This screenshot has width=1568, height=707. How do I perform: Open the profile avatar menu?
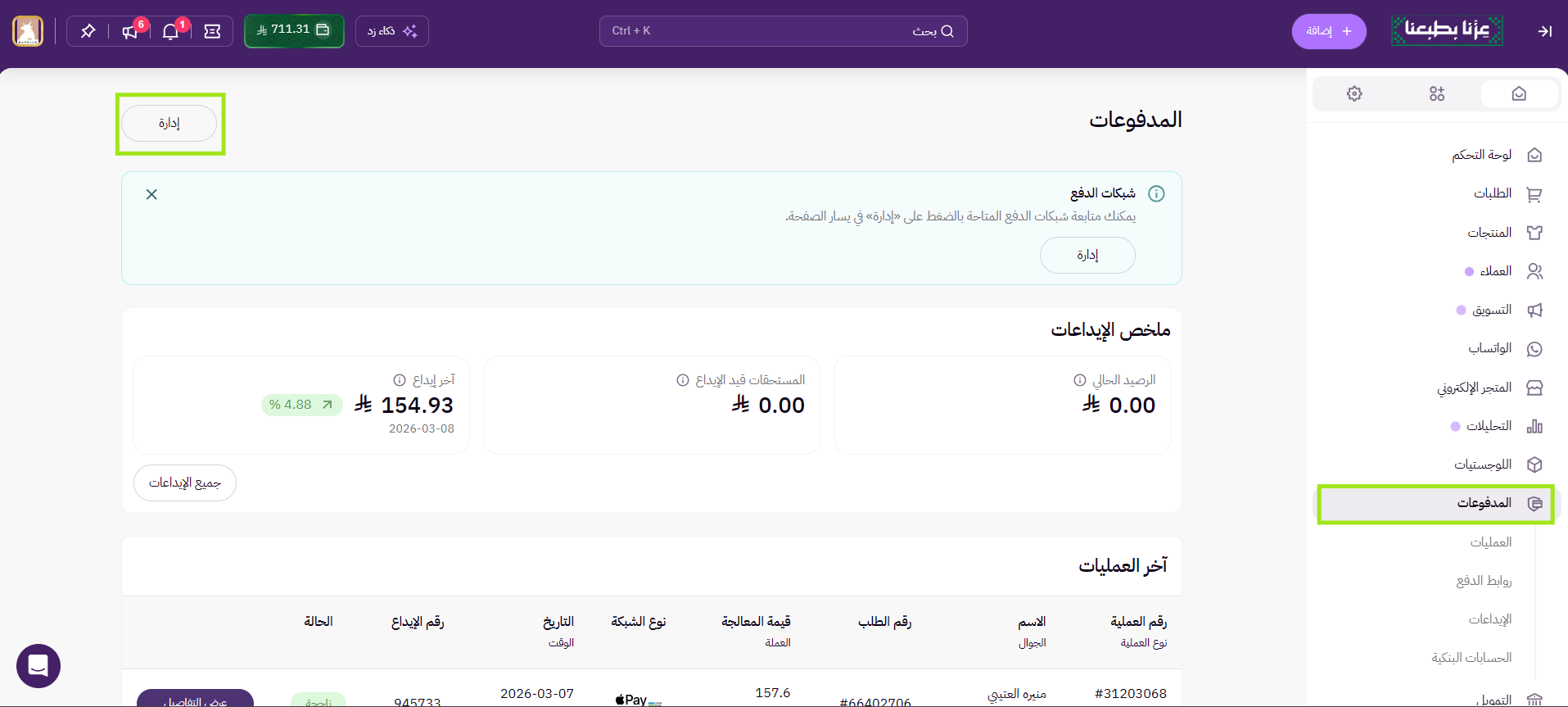(x=28, y=31)
